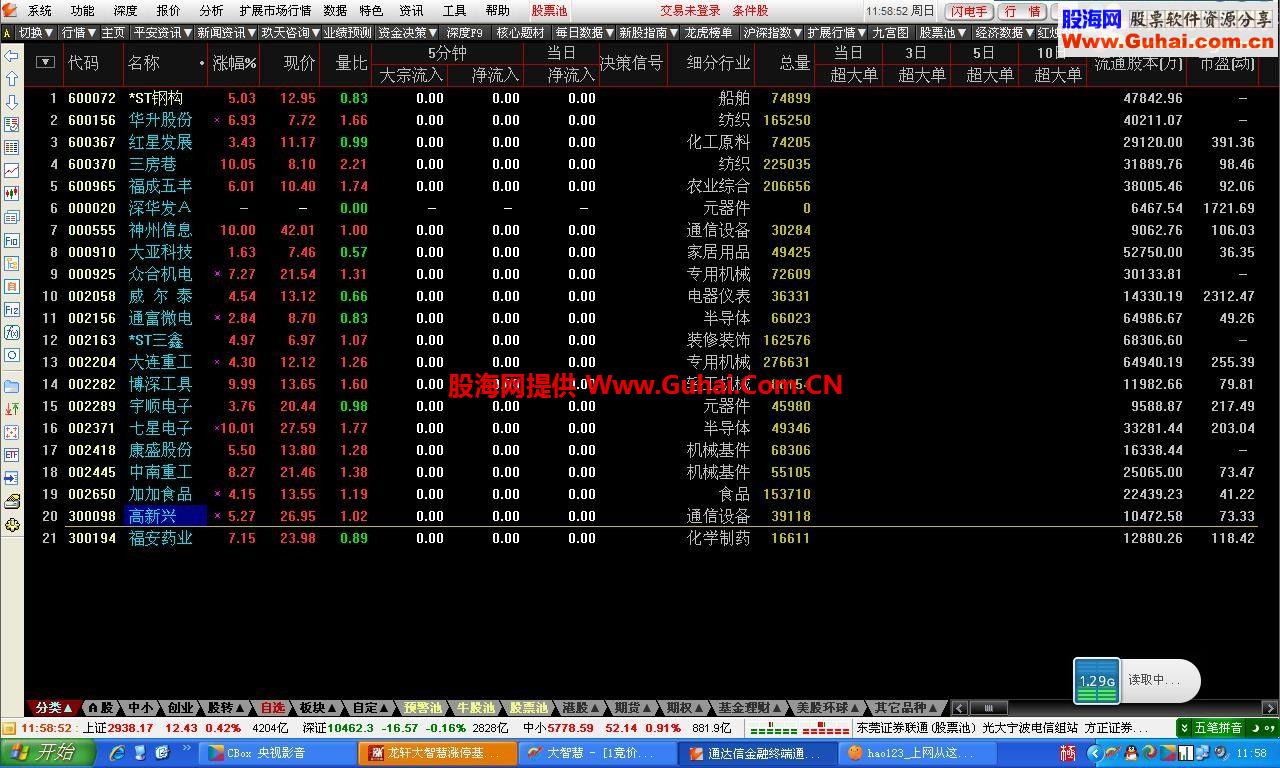Open the 工具 menu
The height and width of the screenshot is (768, 1280).
(x=454, y=11)
